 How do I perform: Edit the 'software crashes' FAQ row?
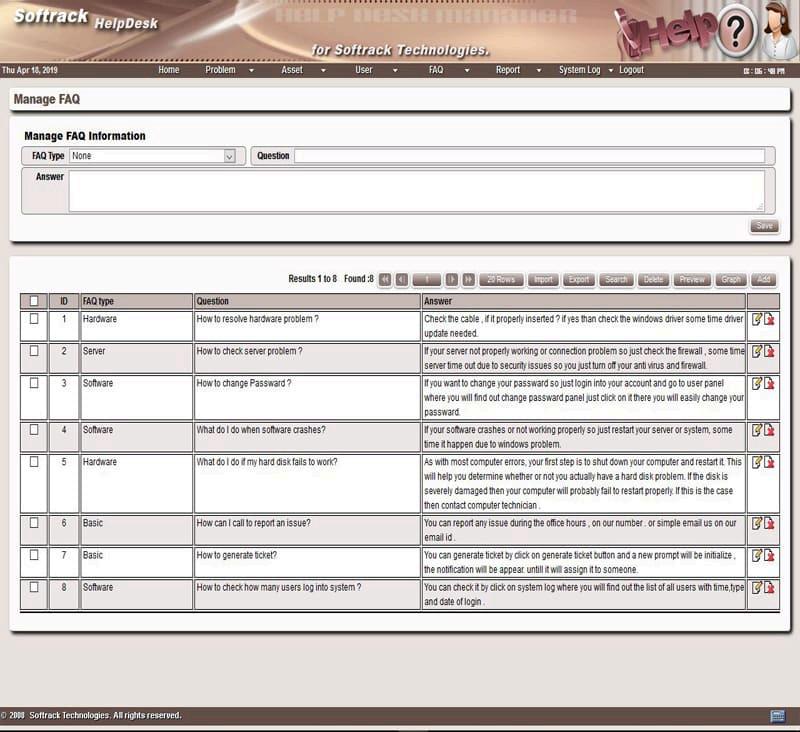coord(757,430)
